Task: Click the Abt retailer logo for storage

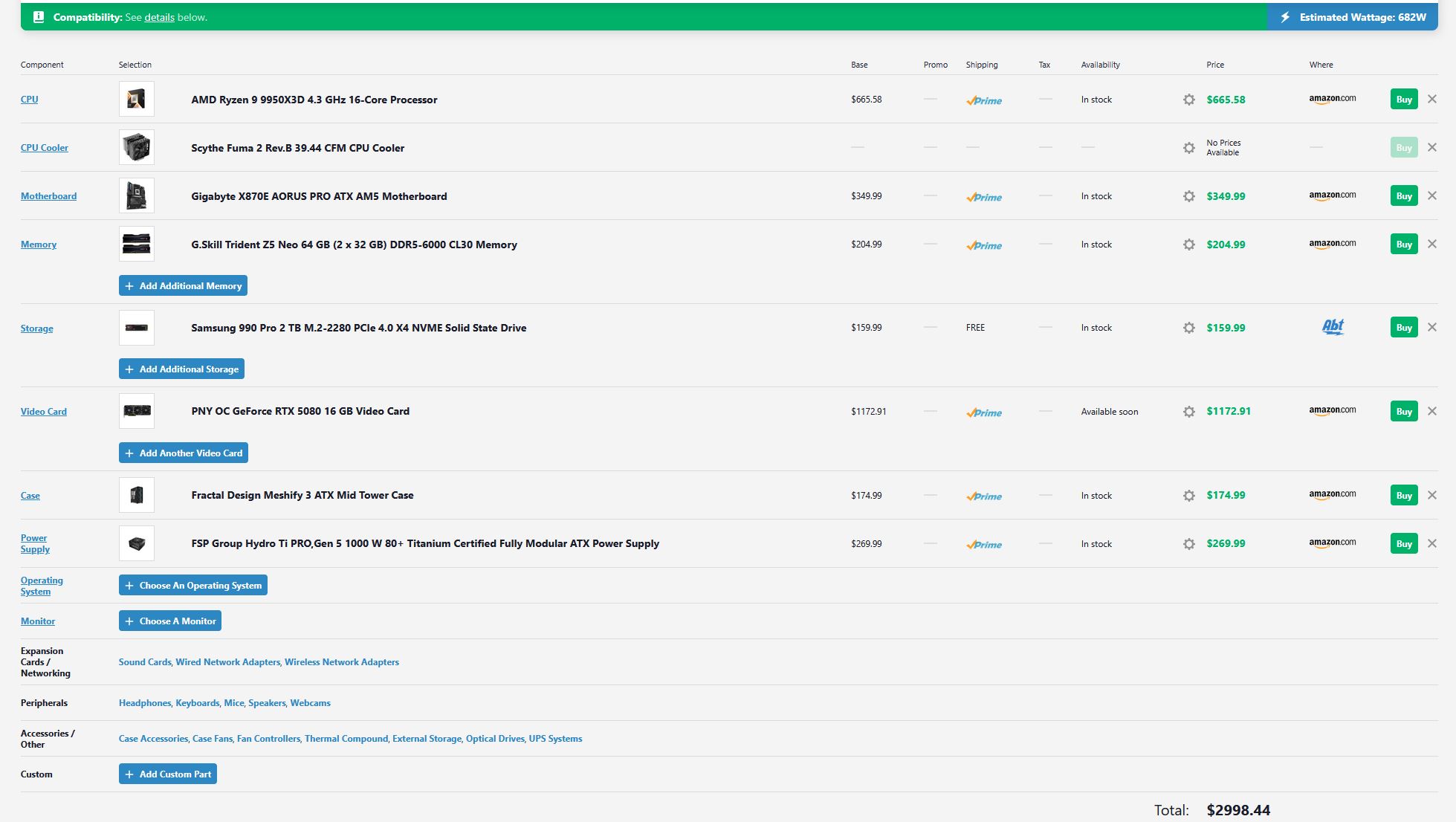Action: point(1333,327)
